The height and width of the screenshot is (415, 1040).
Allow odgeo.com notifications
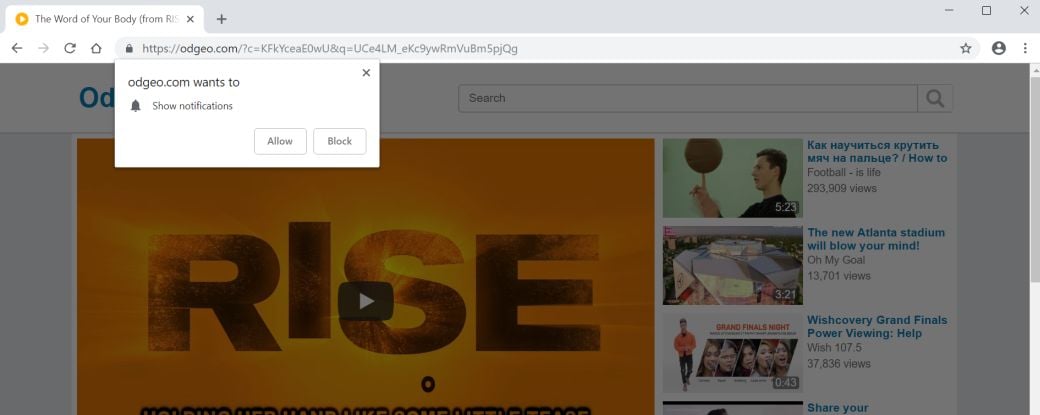click(x=280, y=141)
